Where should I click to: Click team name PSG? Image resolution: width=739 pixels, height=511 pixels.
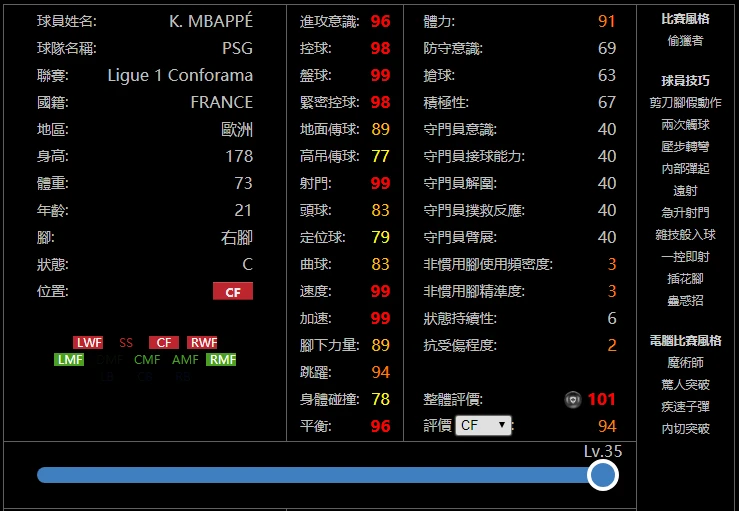click(238, 48)
